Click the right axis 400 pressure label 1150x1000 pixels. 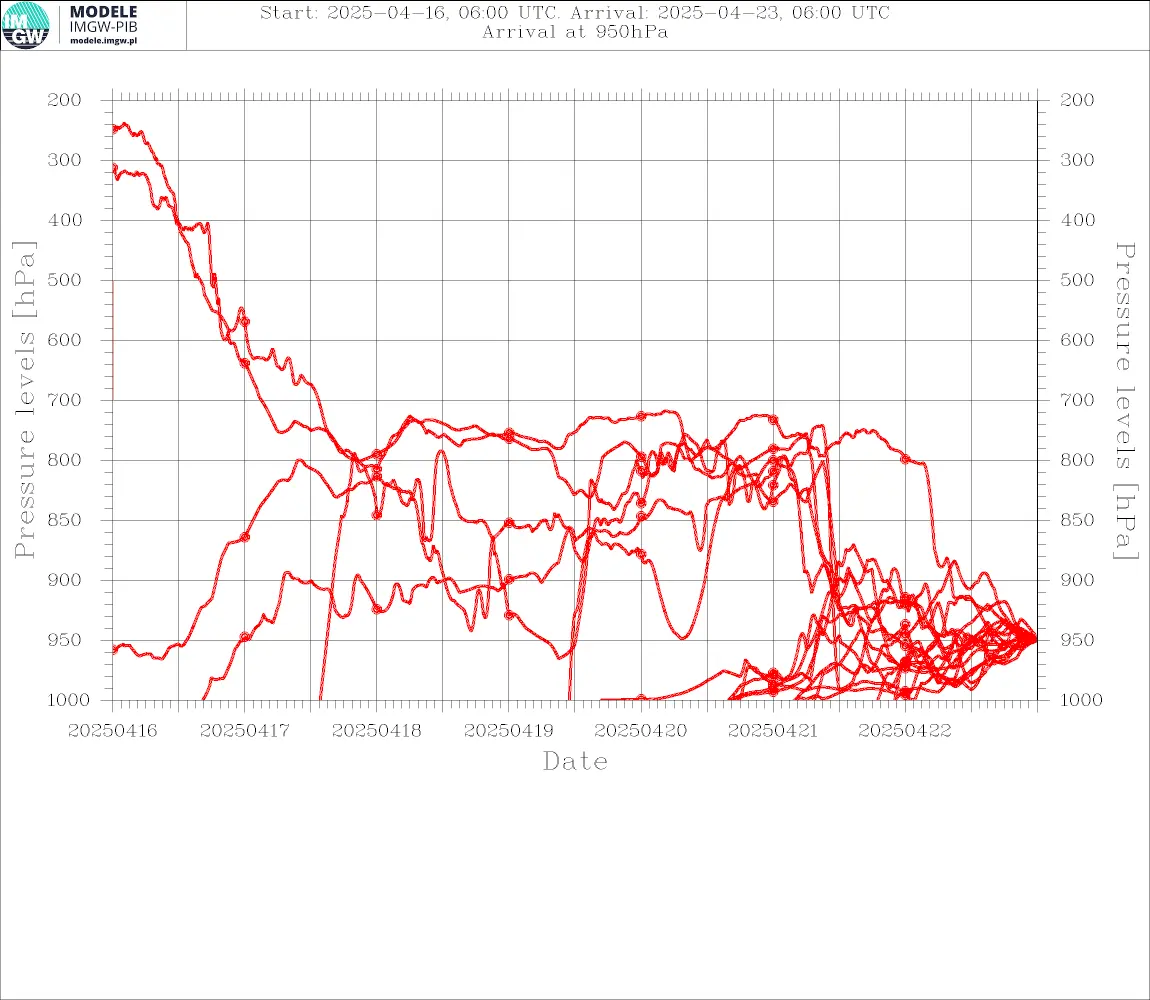1077,220
